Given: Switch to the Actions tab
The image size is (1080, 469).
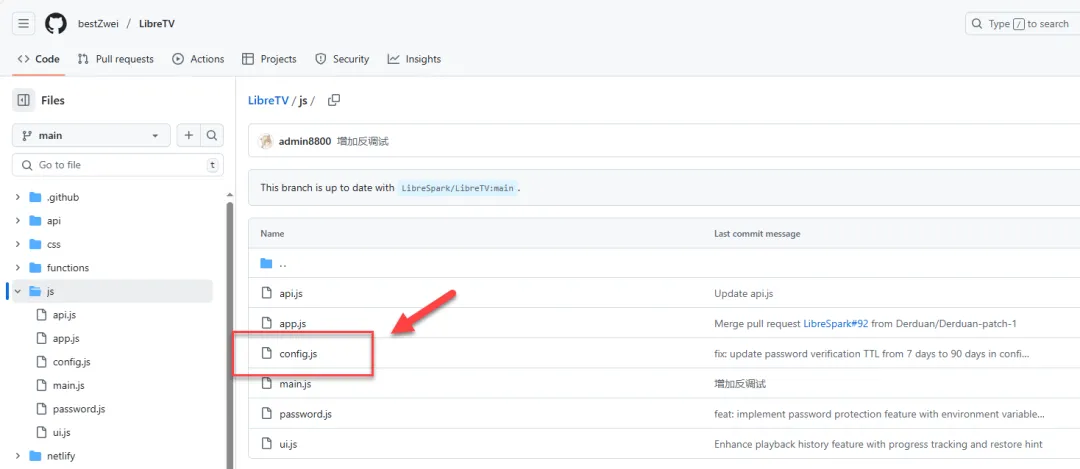Looking at the screenshot, I should [x=198, y=59].
